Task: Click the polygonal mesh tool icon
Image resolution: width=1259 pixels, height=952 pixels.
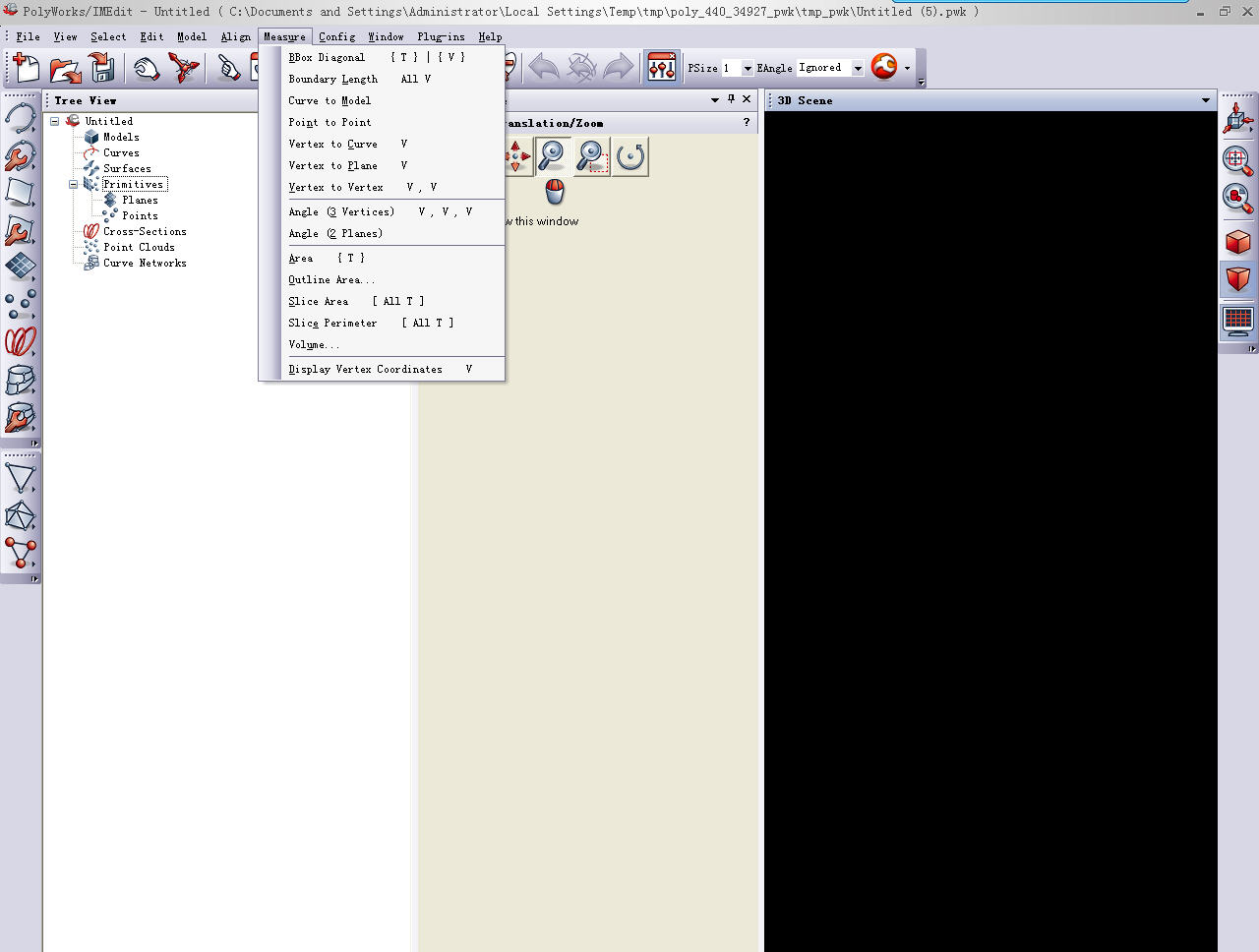Action: tap(20, 516)
